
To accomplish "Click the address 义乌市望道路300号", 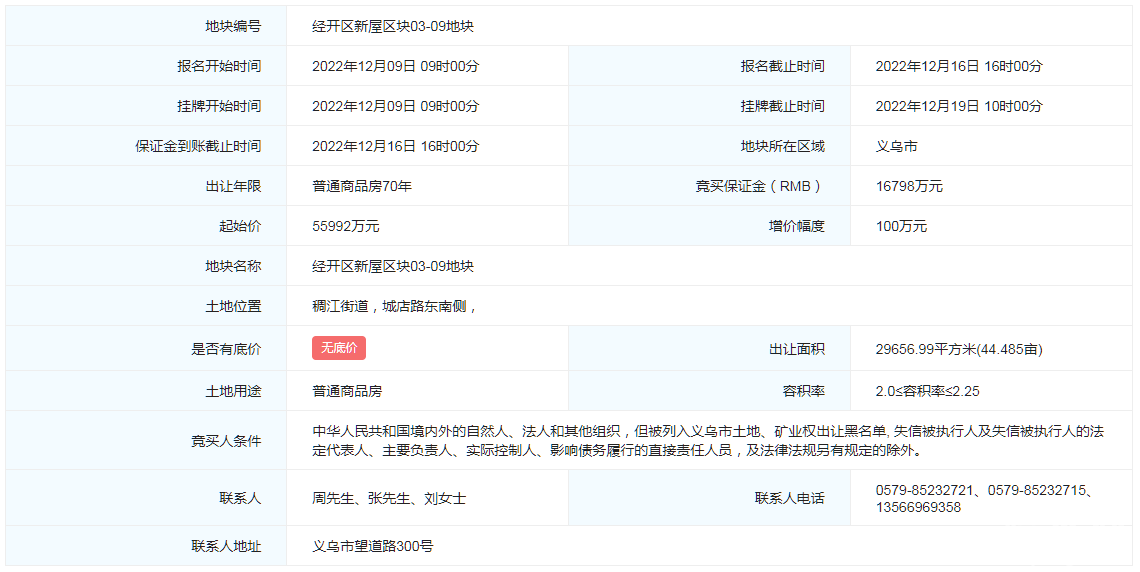I will 372,546.
